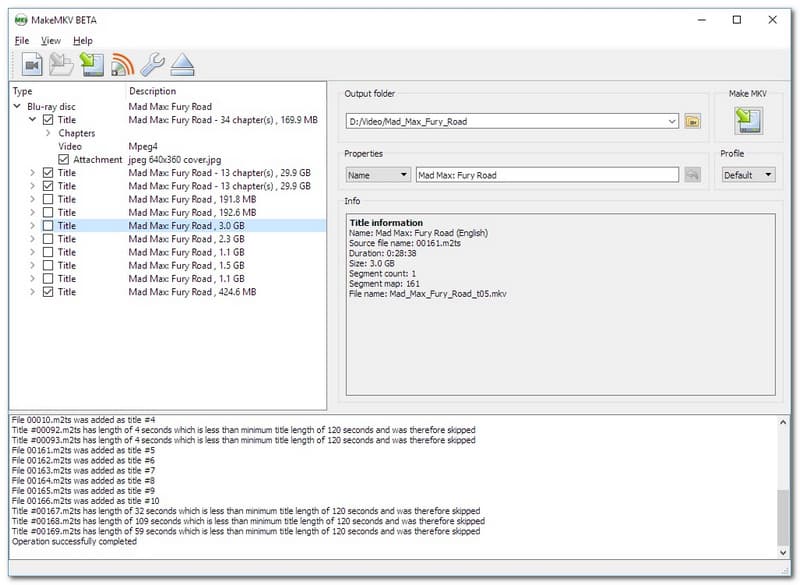Expand the Chapters tree node

tap(48, 133)
